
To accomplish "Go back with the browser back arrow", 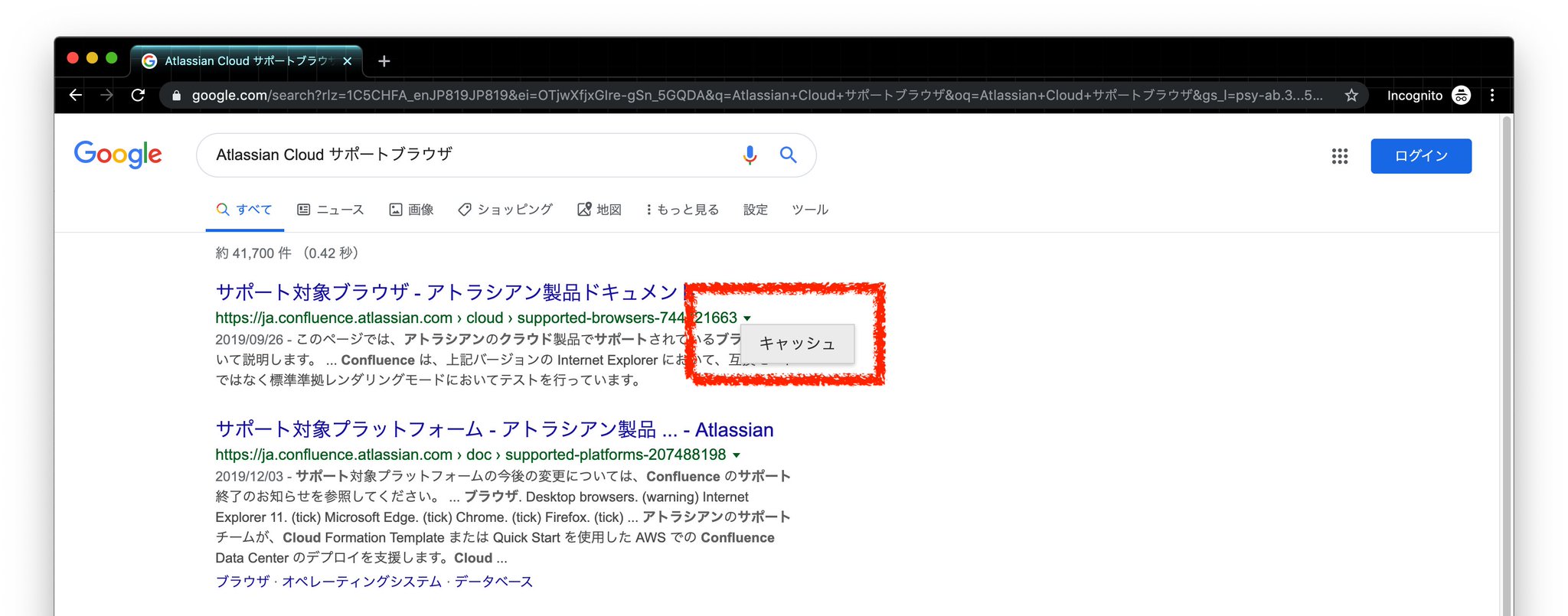I will [75, 95].
